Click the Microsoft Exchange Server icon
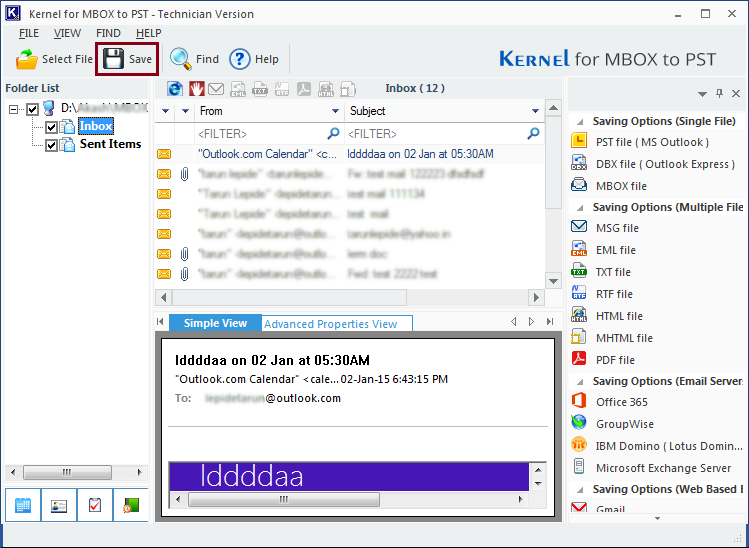This screenshot has height=548, width=749. 579,467
